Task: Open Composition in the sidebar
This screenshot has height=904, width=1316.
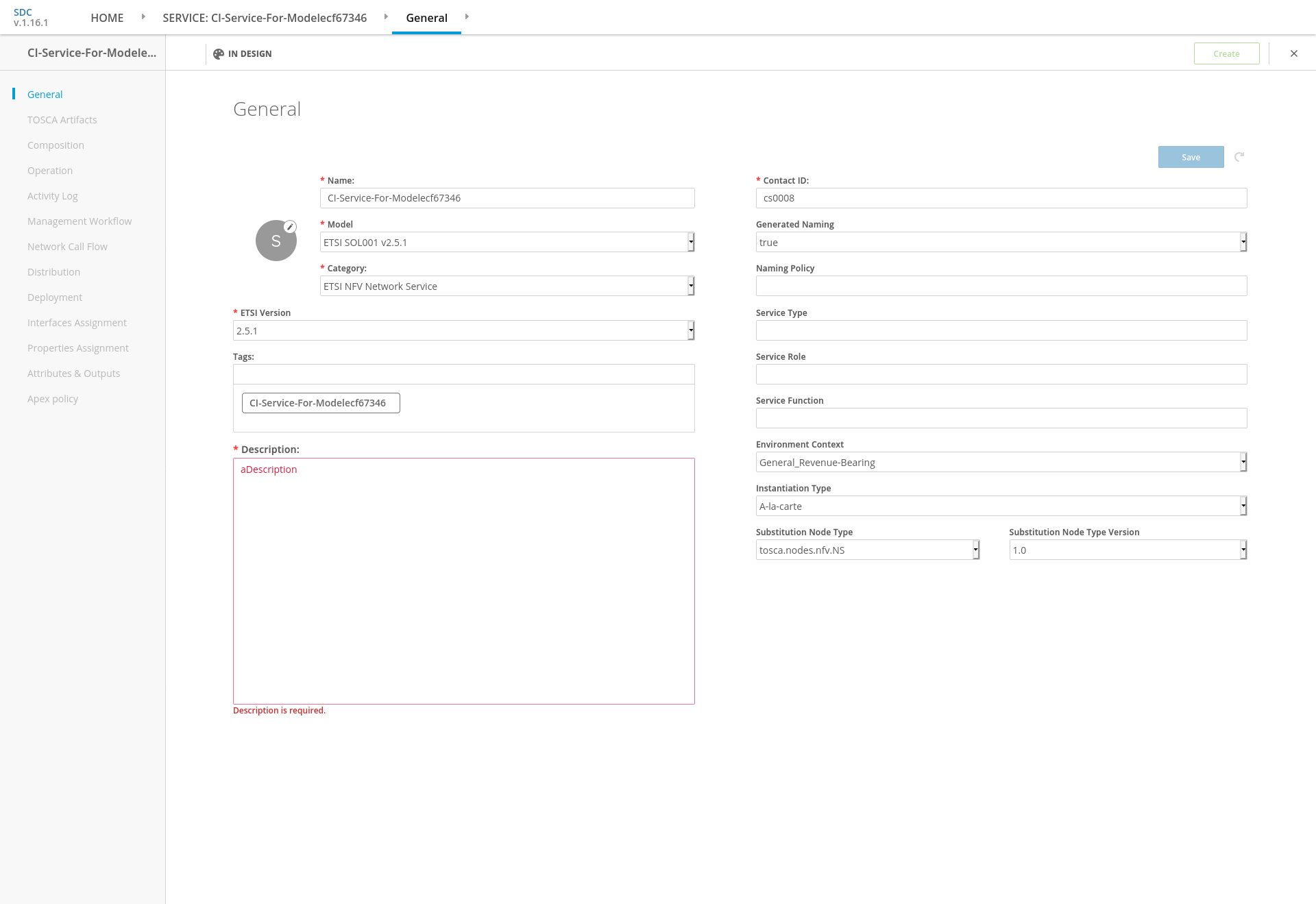Action: (56, 145)
